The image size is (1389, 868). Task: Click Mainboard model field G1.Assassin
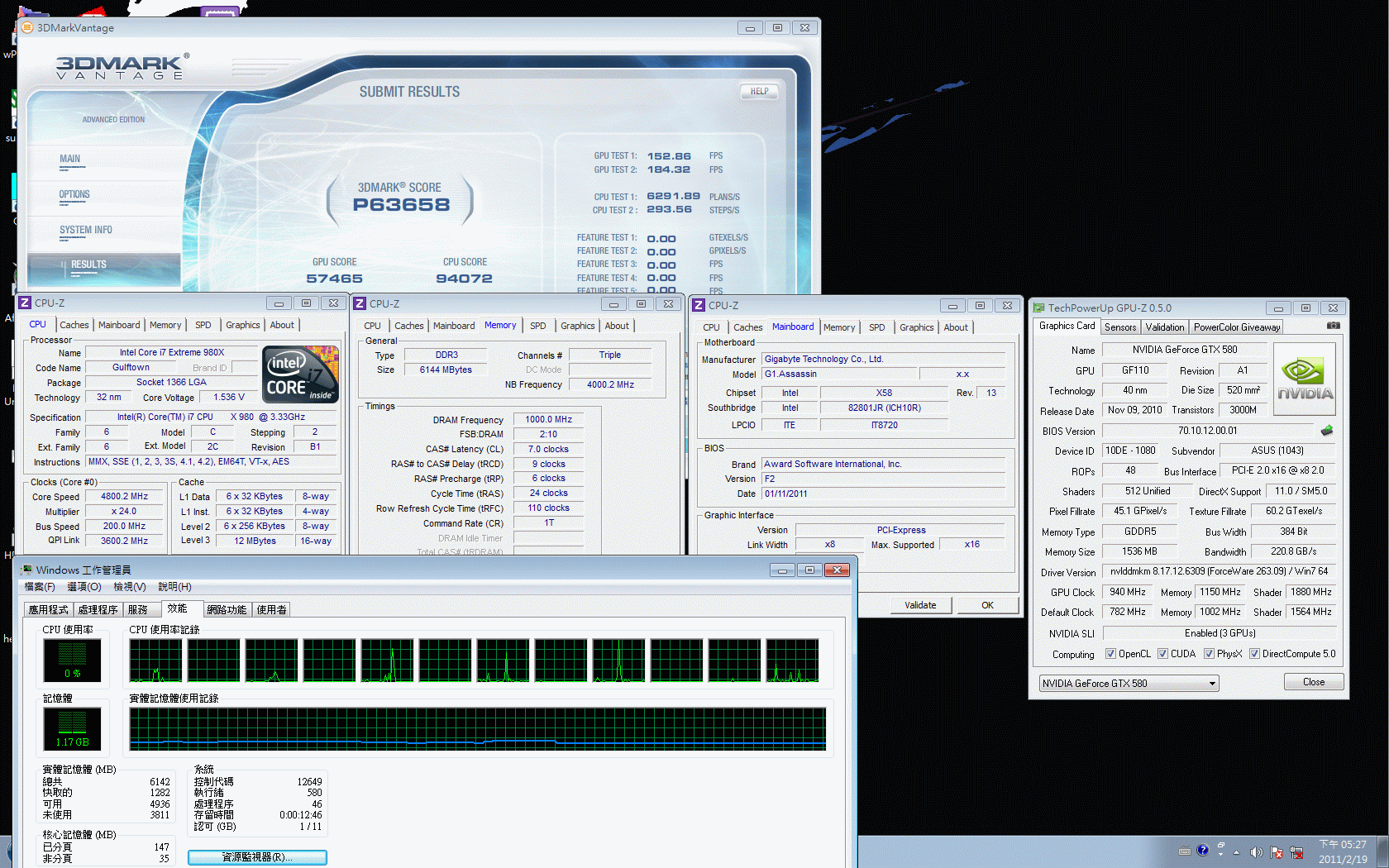[x=838, y=374]
